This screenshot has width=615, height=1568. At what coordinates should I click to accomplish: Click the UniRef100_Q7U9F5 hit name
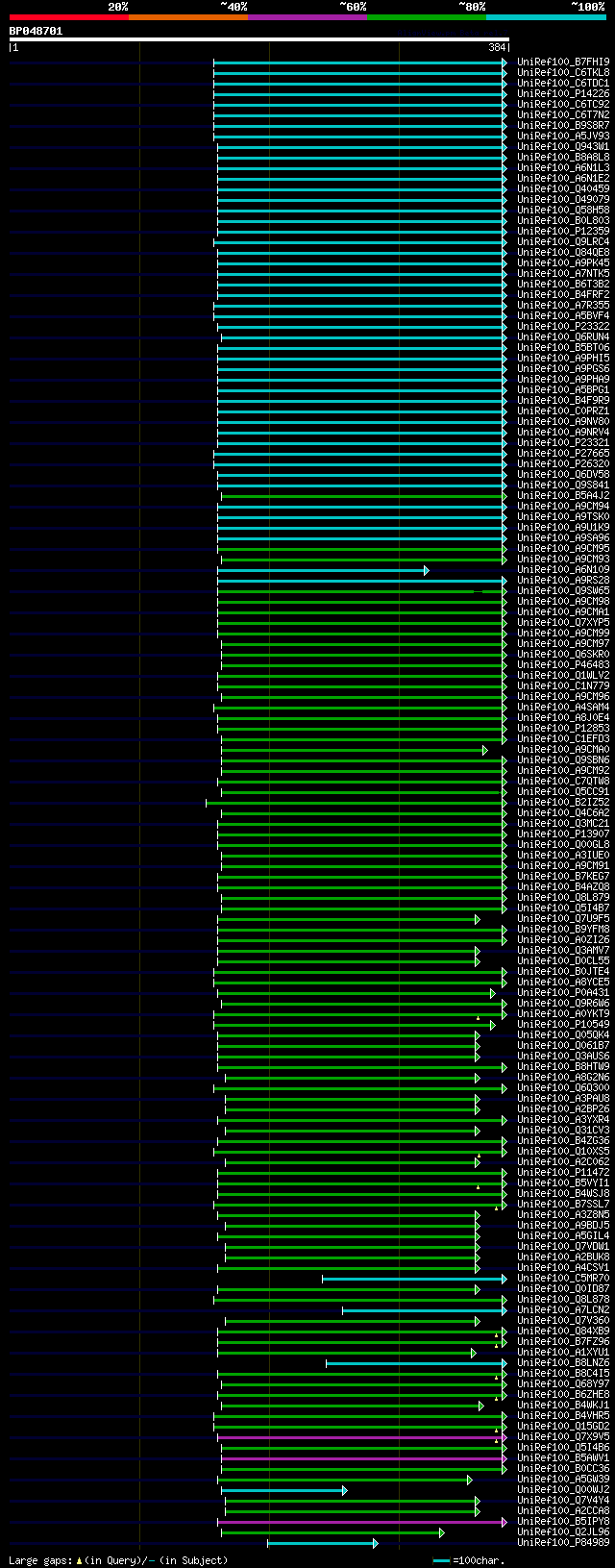tap(563, 918)
